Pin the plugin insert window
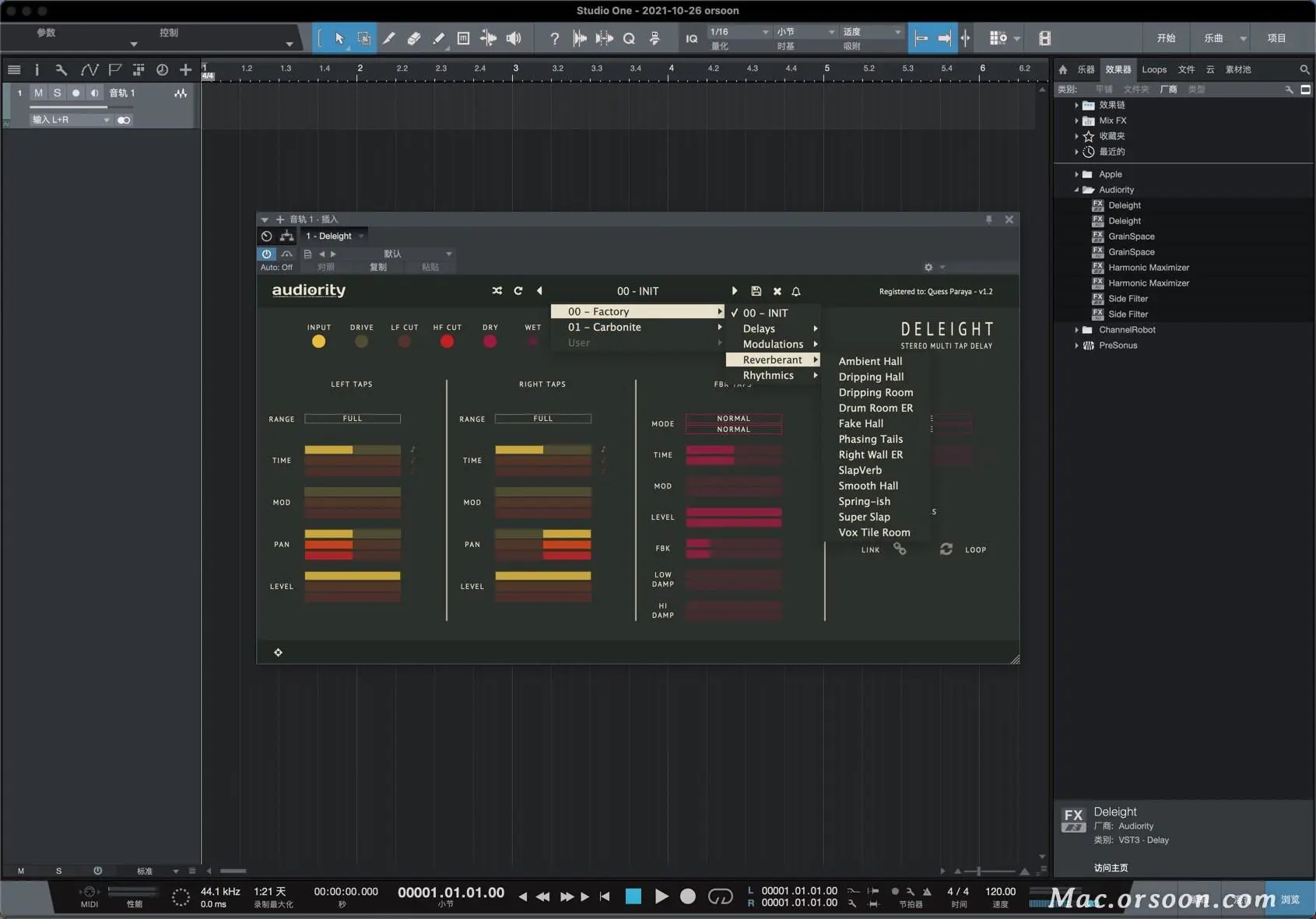This screenshot has width=1316, height=919. point(989,219)
